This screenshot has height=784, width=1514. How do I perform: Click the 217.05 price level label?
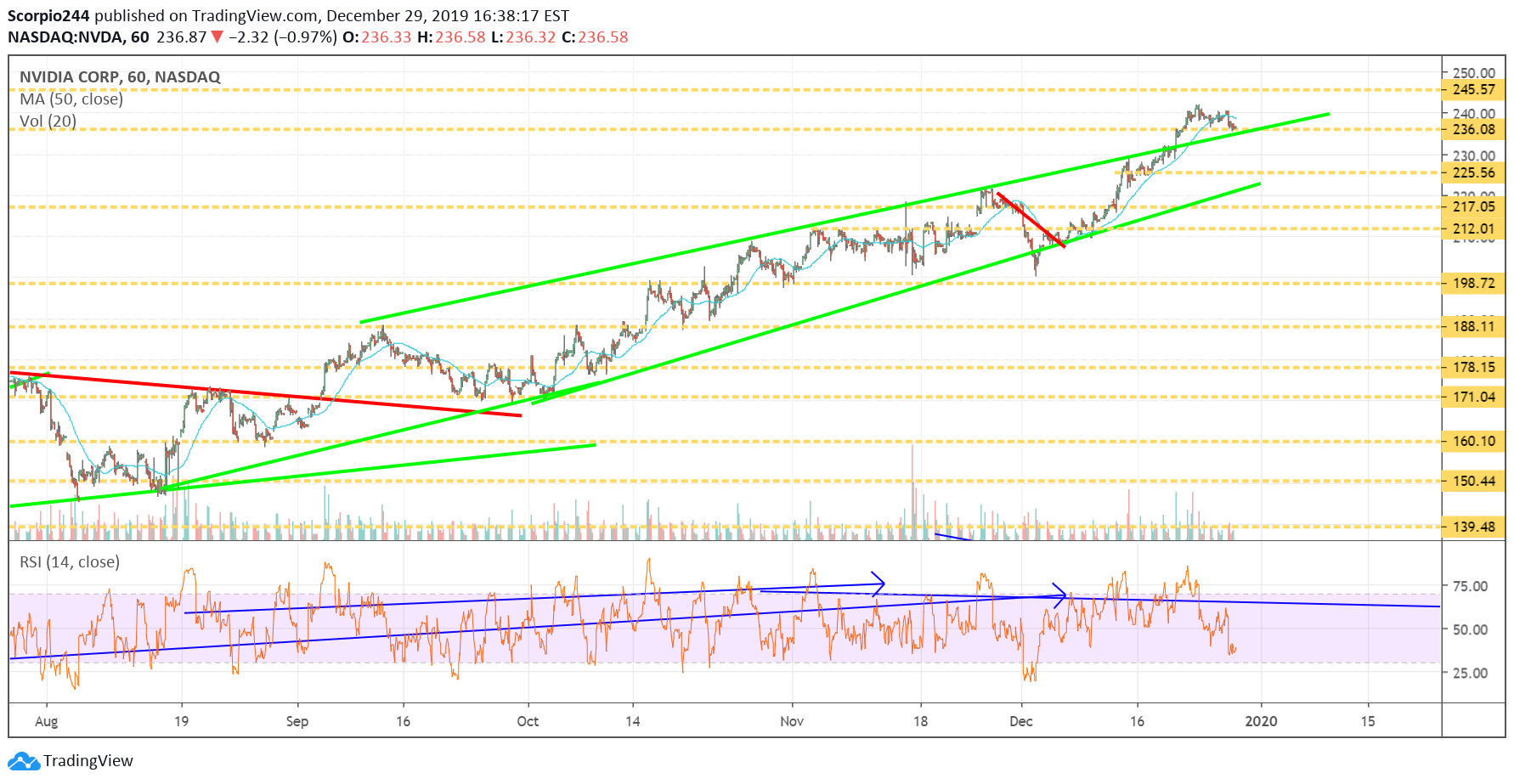(1473, 206)
